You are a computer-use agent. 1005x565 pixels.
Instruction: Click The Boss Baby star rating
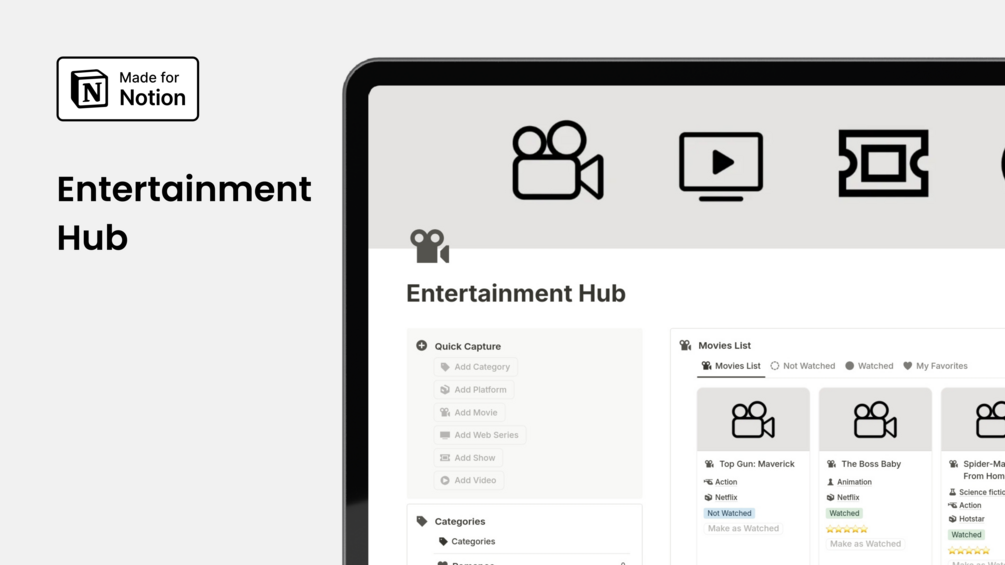(x=847, y=529)
